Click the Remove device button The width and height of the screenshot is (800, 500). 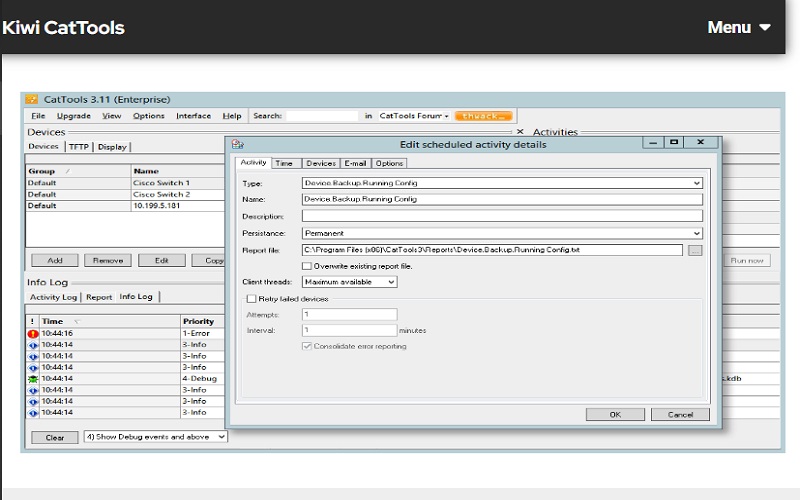(x=108, y=260)
